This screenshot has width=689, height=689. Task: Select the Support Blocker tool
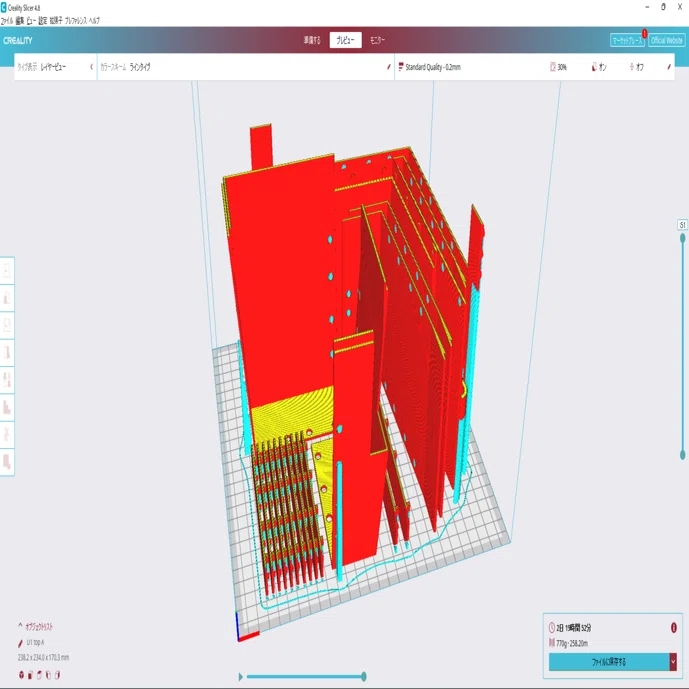coord(7,406)
